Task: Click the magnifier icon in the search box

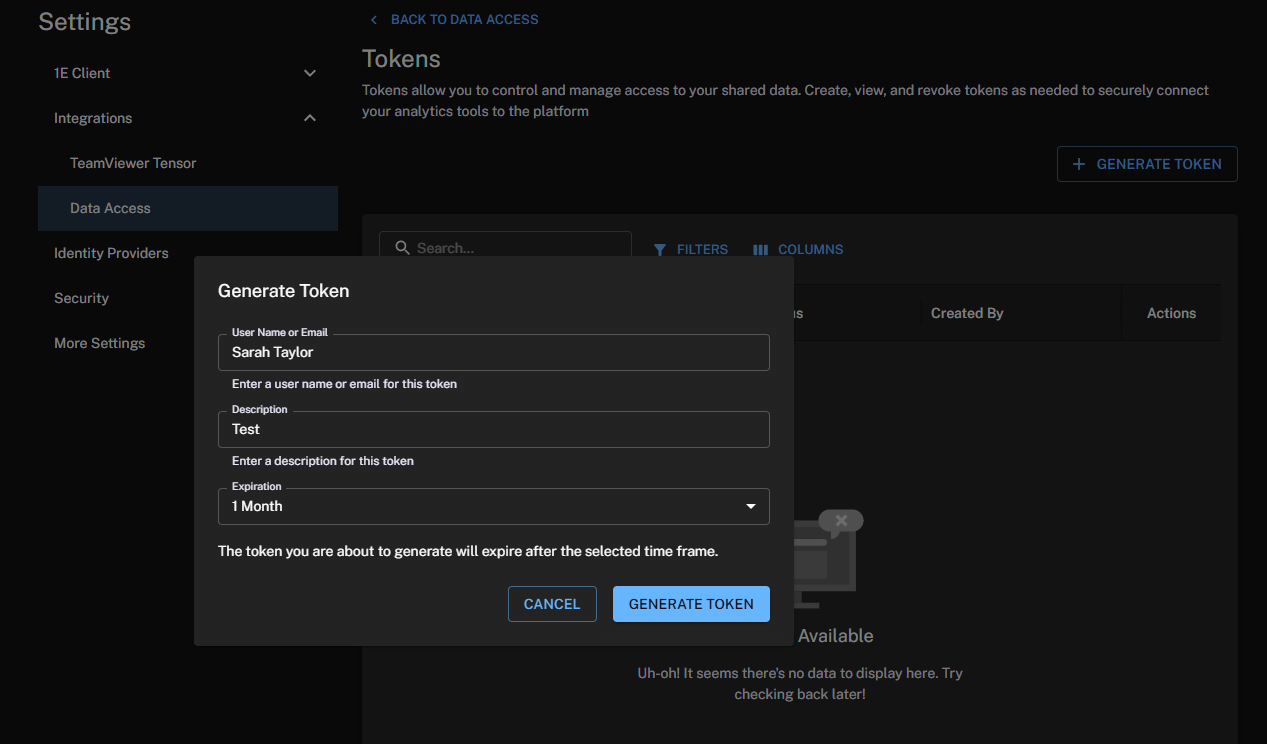Action: (x=402, y=248)
